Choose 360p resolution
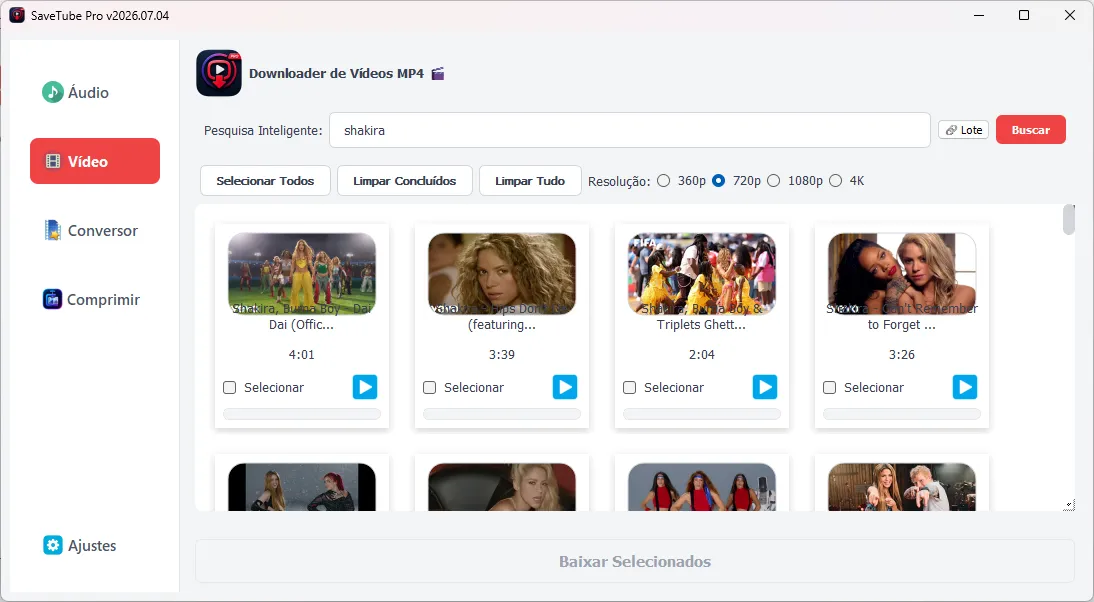Screen dimensions: 1094x602 (664, 181)
